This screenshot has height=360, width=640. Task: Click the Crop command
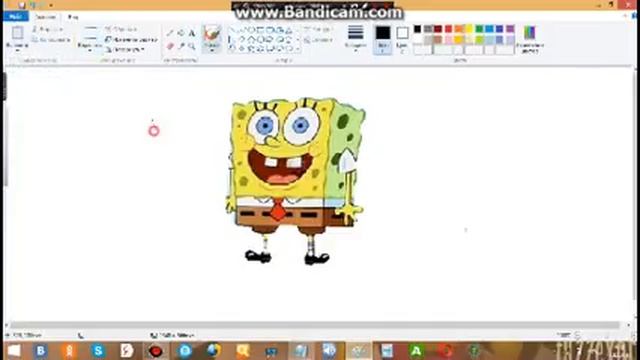(x=121, y=29)
